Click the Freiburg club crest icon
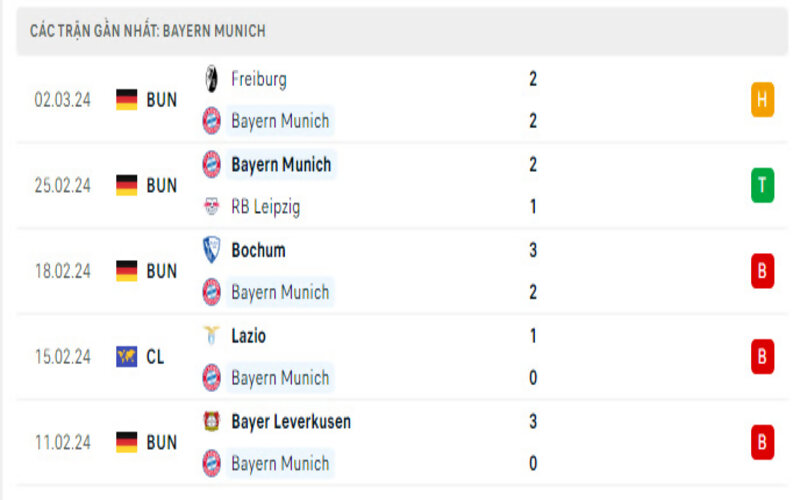This screenshot has height=500, width=800. 211,78
